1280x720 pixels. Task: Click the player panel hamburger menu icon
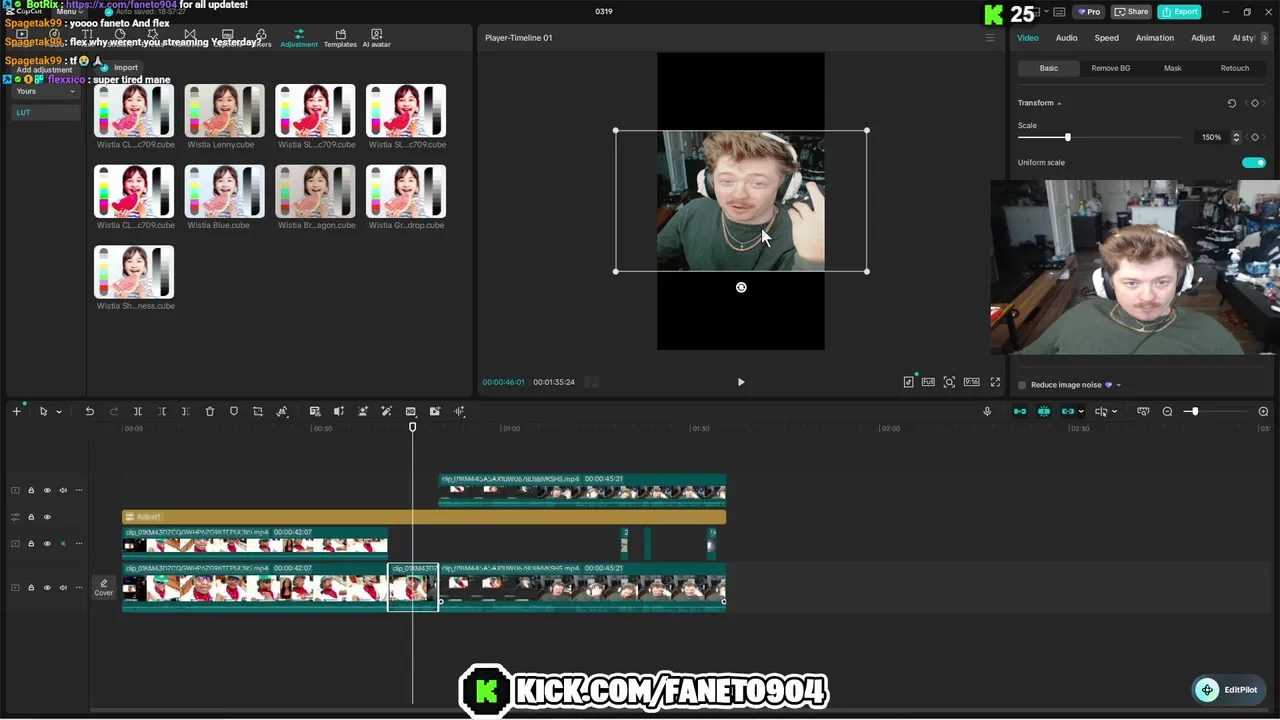(990, 38)
